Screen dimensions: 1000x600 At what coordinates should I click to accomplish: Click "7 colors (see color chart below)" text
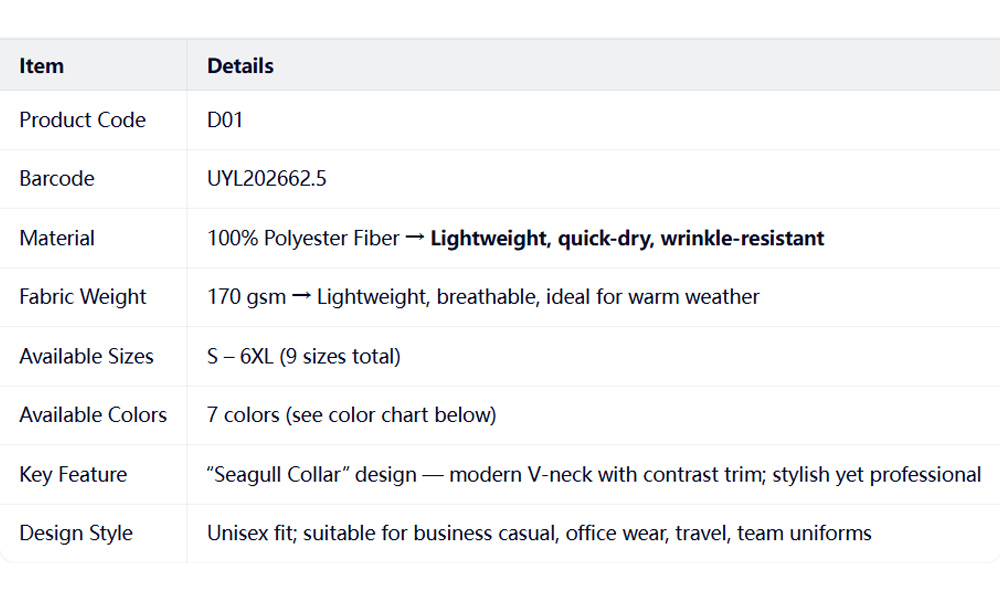[351, 415]
